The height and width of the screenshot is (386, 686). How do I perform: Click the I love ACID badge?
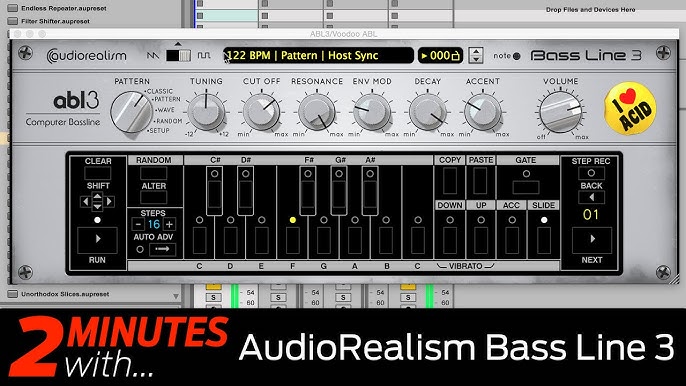pyautogui.click(x=630, y=109)
